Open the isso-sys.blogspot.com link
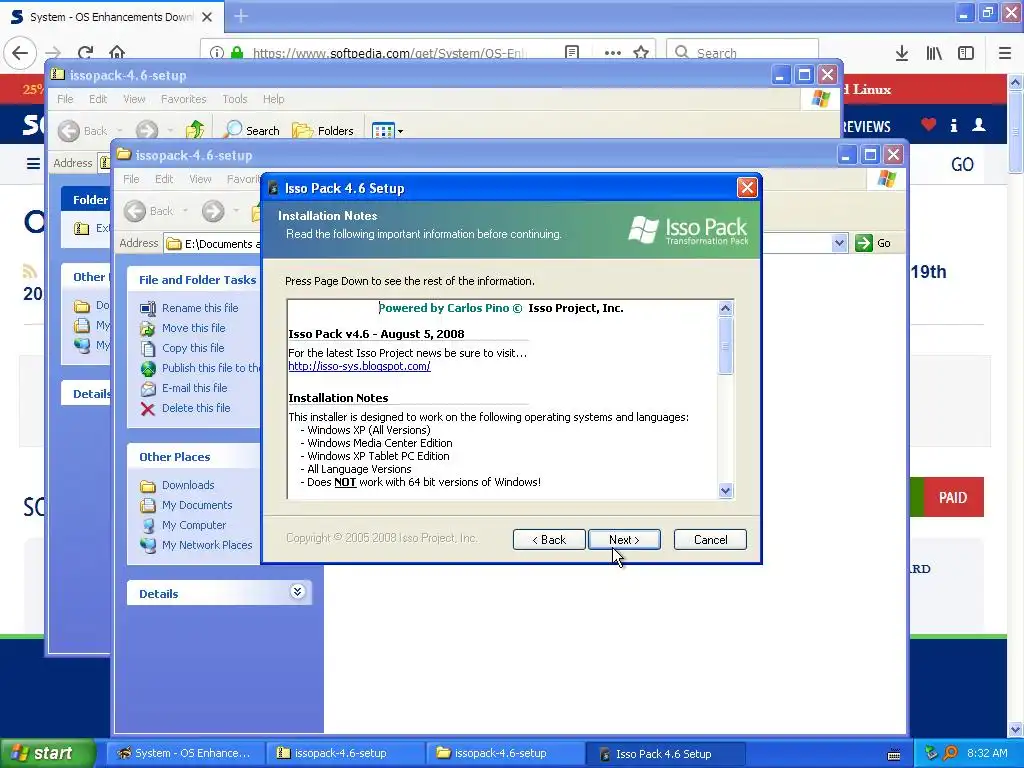The height and width of the screenshot is (768, 1024). (359, 366)
